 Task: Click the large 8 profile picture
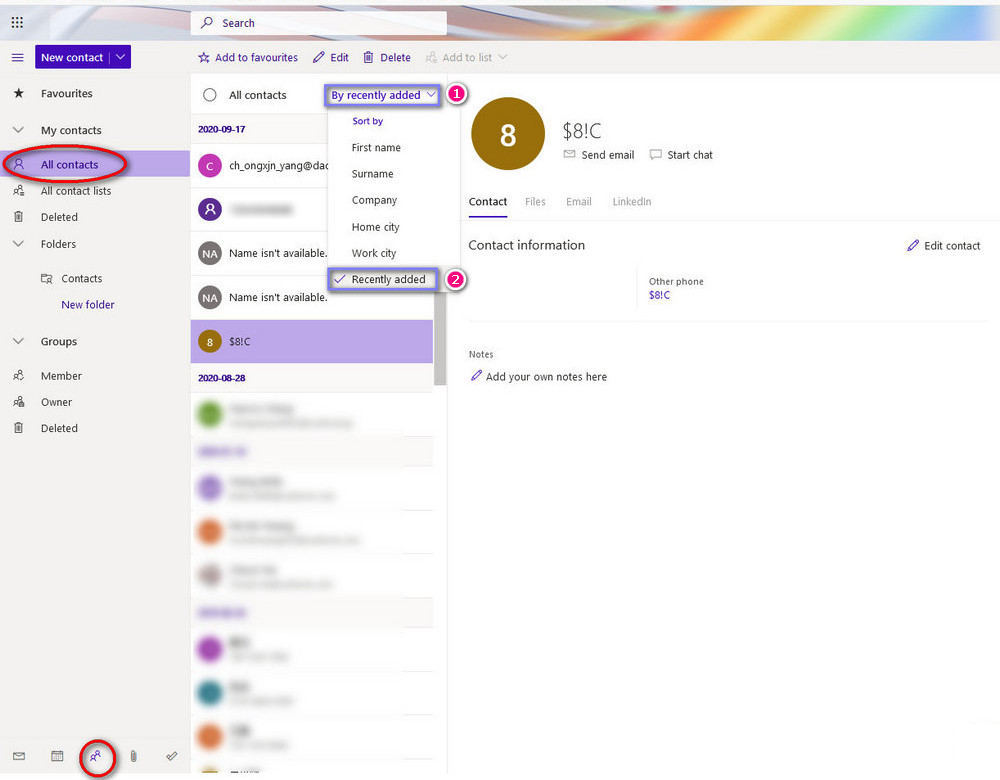pos(508,134)
